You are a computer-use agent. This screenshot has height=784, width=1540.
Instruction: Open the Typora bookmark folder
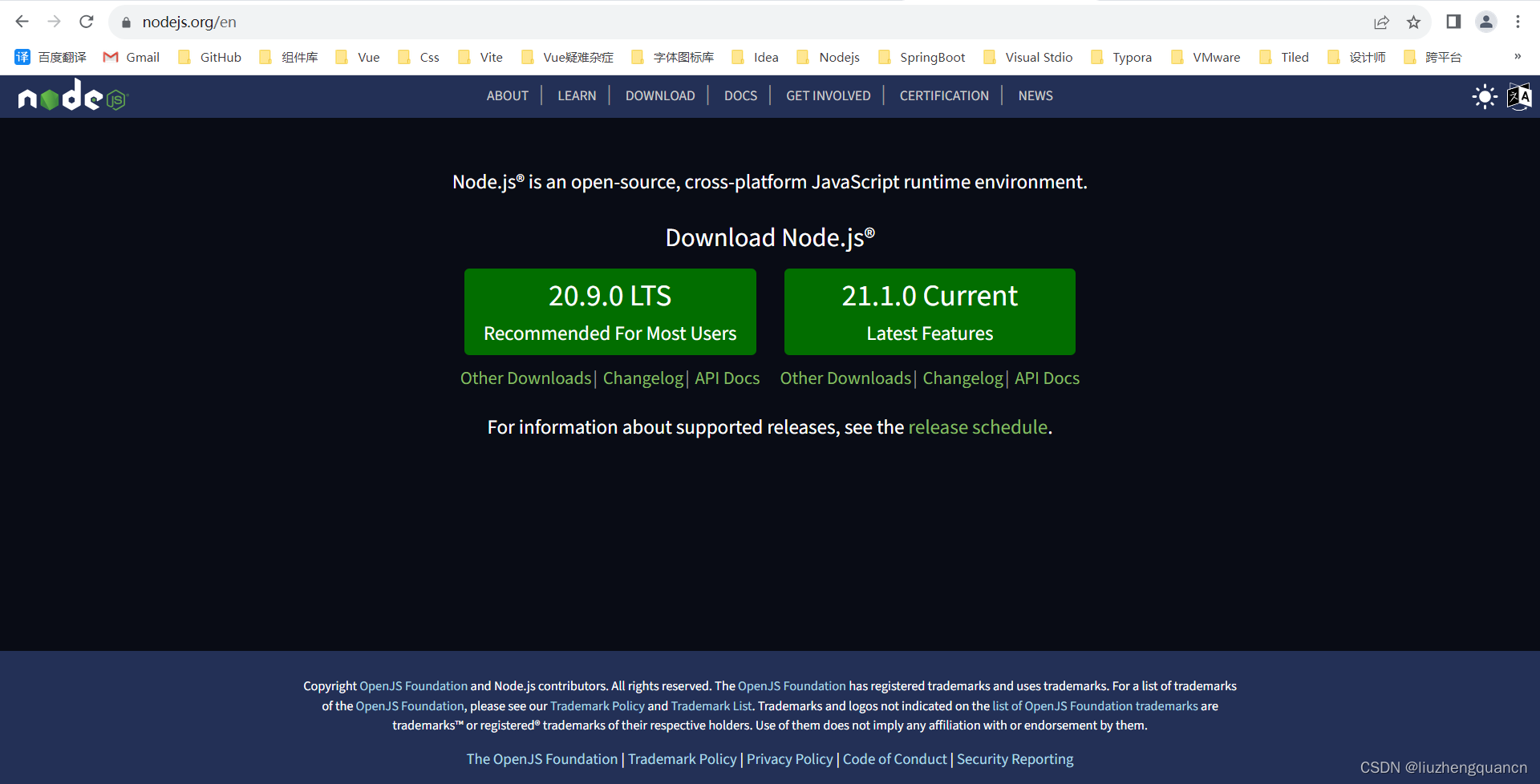1121,57
